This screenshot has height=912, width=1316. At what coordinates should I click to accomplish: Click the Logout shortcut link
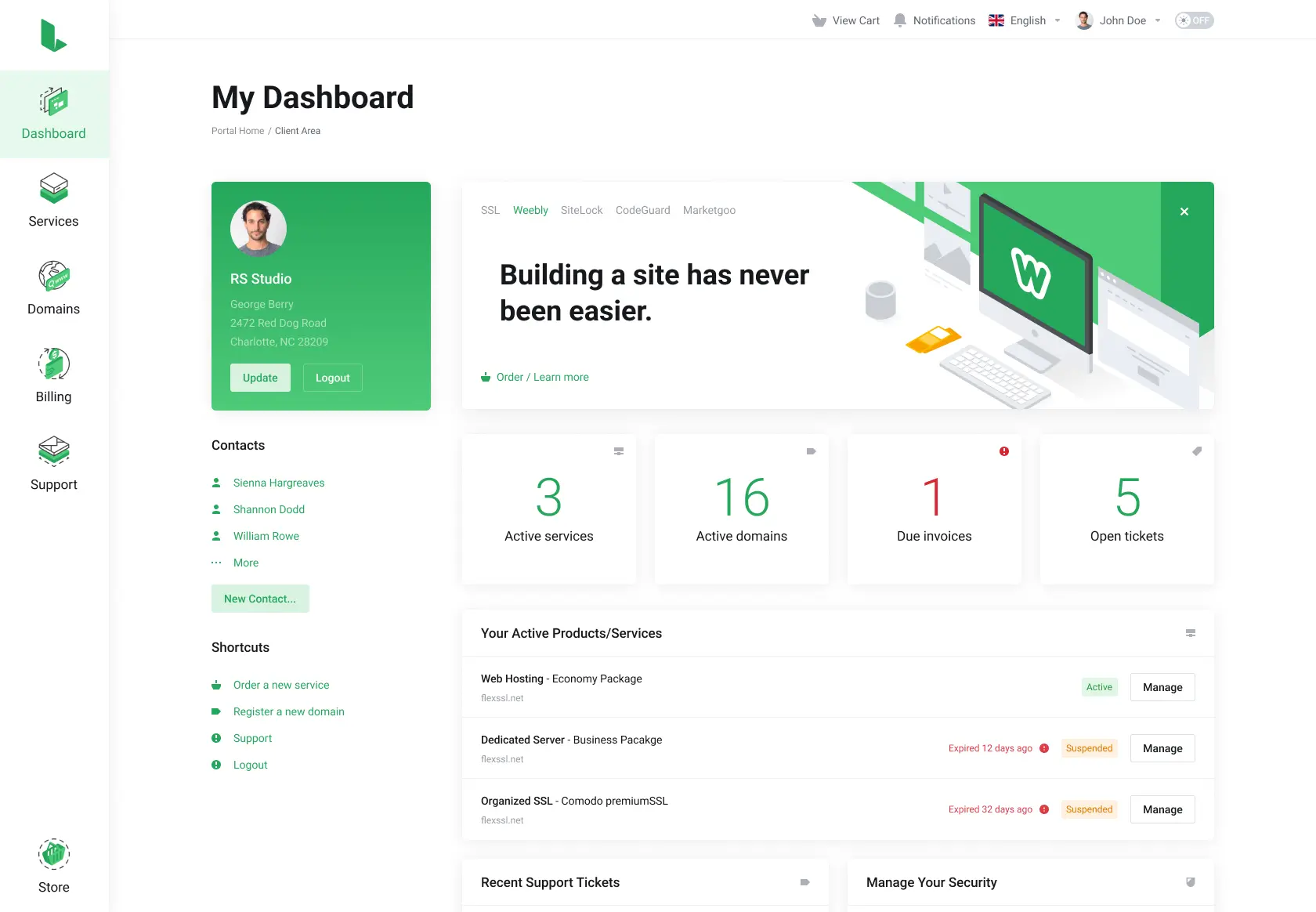click(x=251, y=765)
